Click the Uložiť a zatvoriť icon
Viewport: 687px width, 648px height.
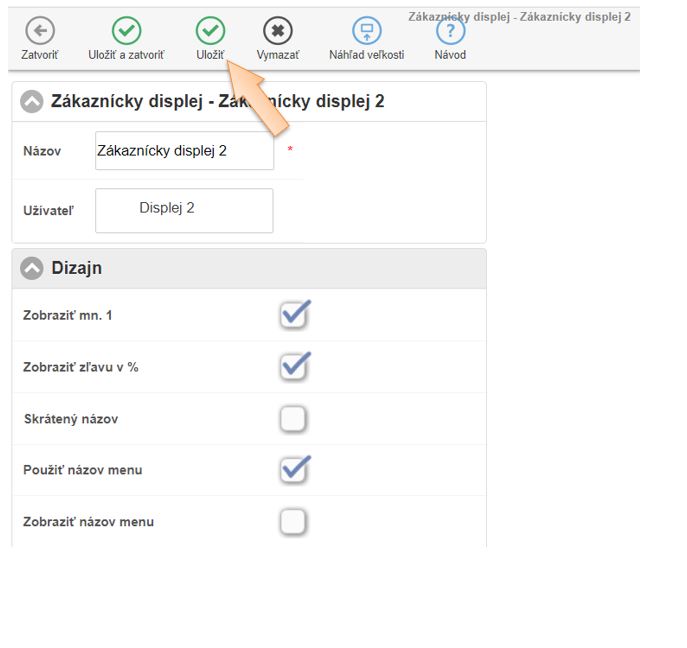(126, 30)
